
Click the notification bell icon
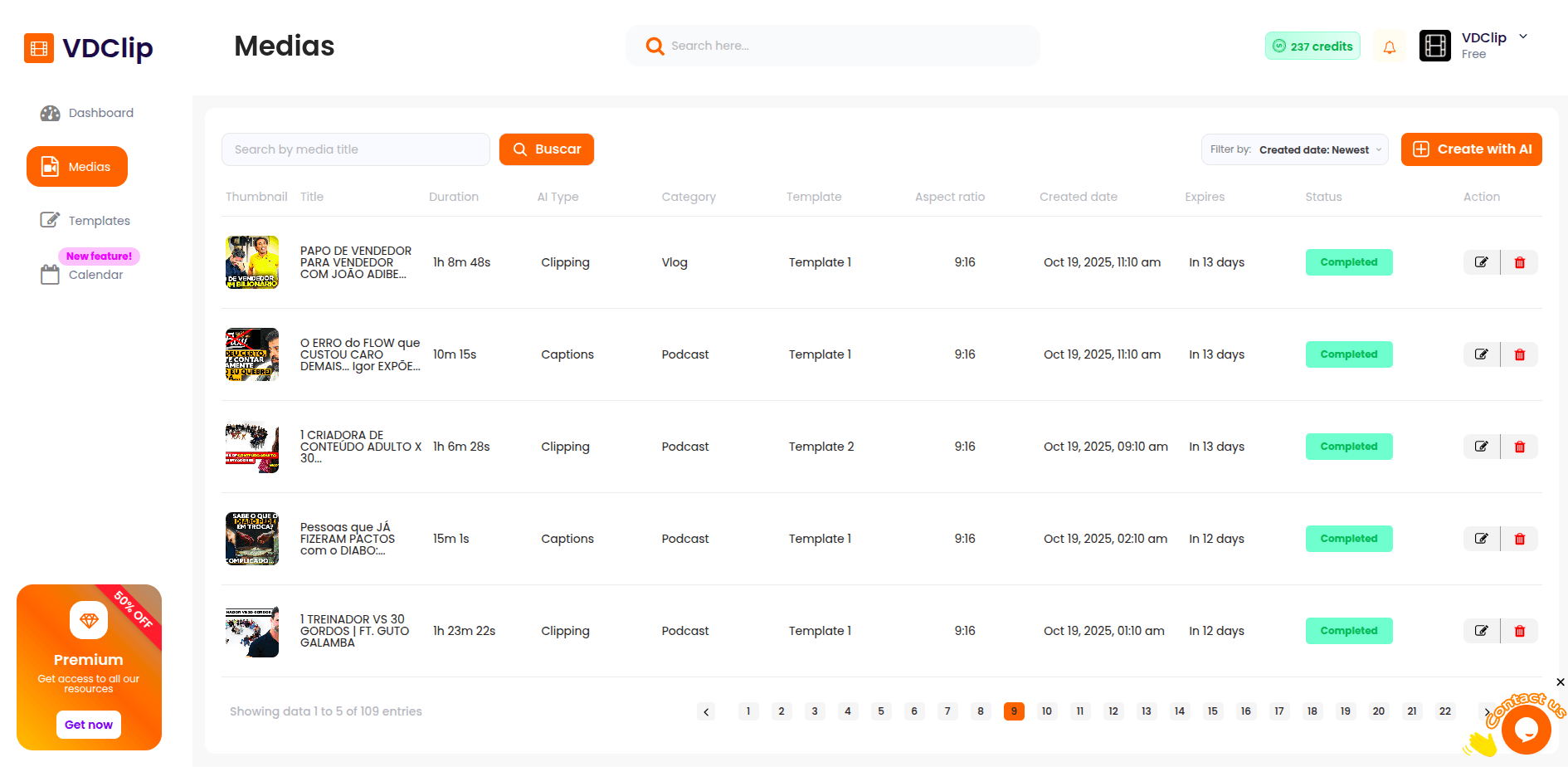pos(1389,47)
